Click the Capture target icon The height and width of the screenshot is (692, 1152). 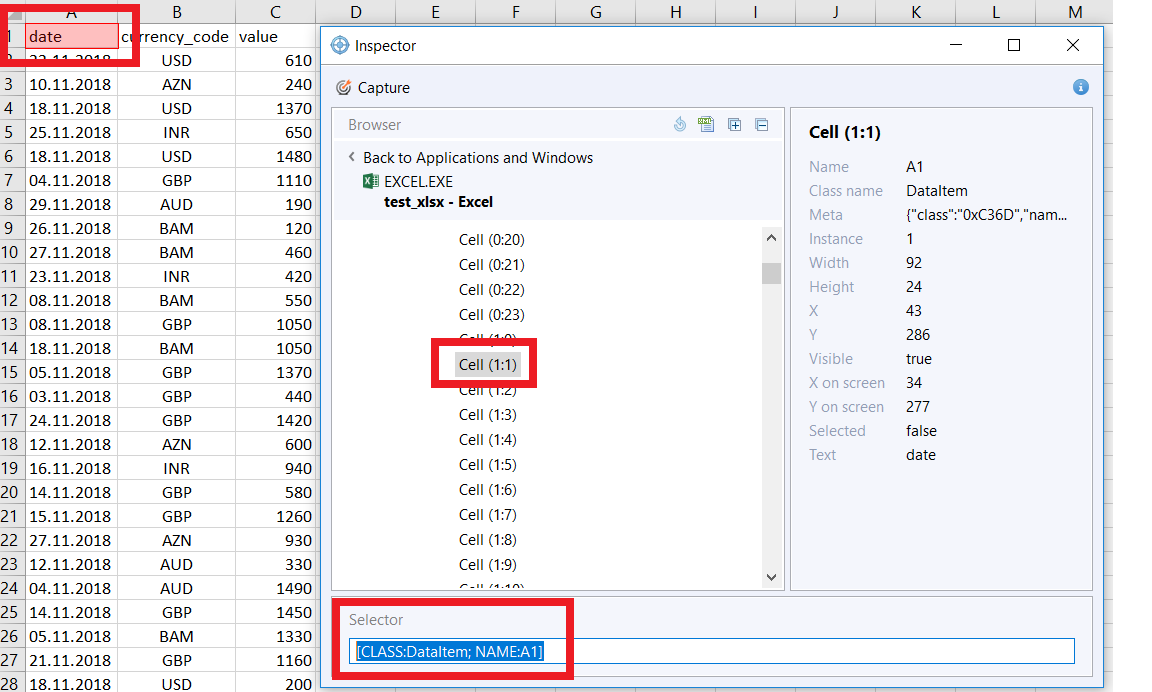pos(343,87)
